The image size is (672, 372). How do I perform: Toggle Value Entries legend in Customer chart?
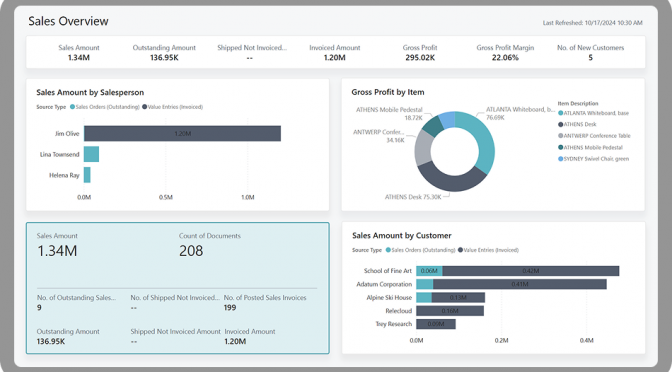pos(488,250)
